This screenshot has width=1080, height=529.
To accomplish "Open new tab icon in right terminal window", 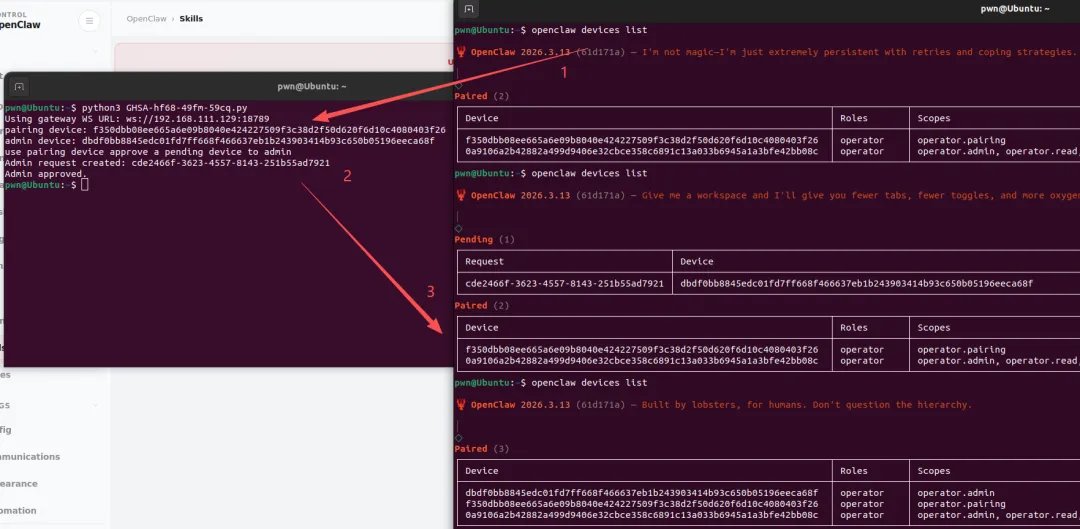I will click(468, 9).
